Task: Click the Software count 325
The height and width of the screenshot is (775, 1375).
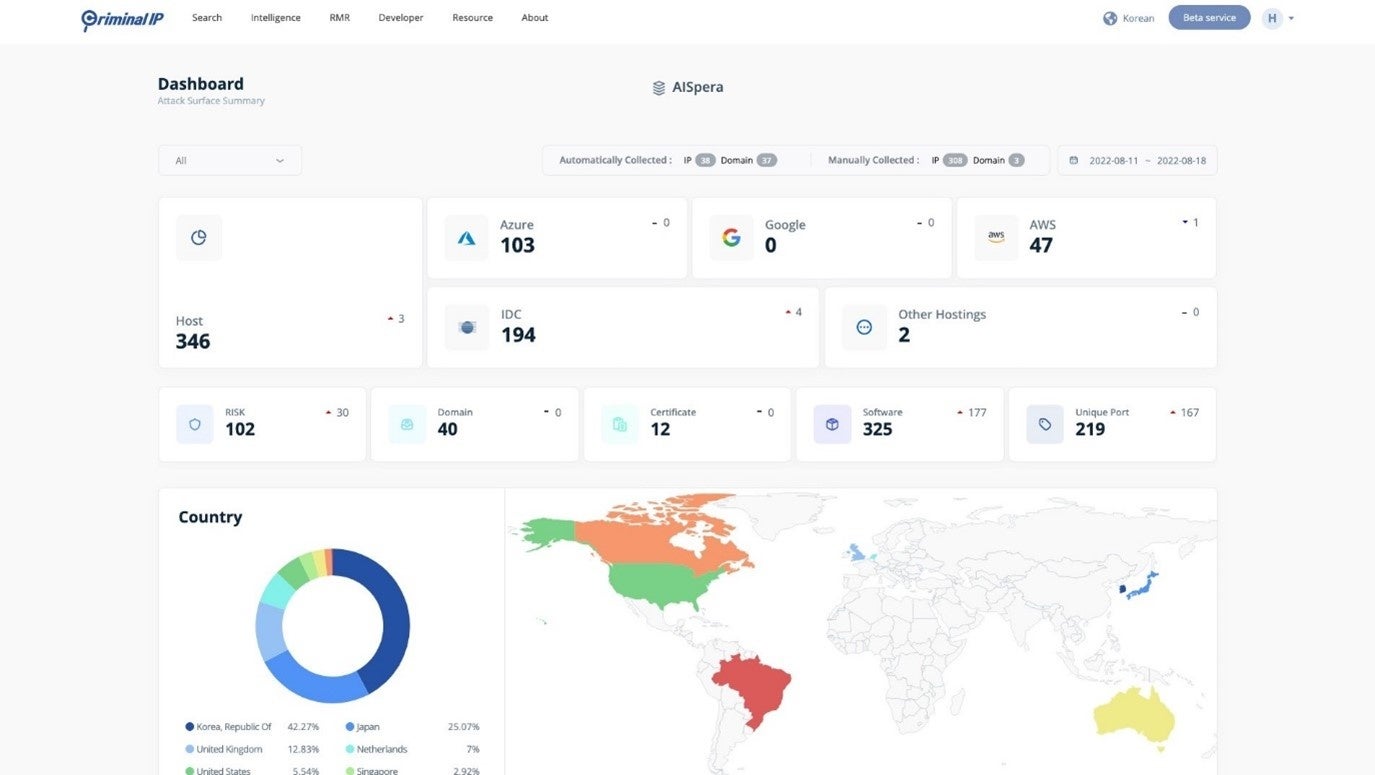Action: point(878,430)
